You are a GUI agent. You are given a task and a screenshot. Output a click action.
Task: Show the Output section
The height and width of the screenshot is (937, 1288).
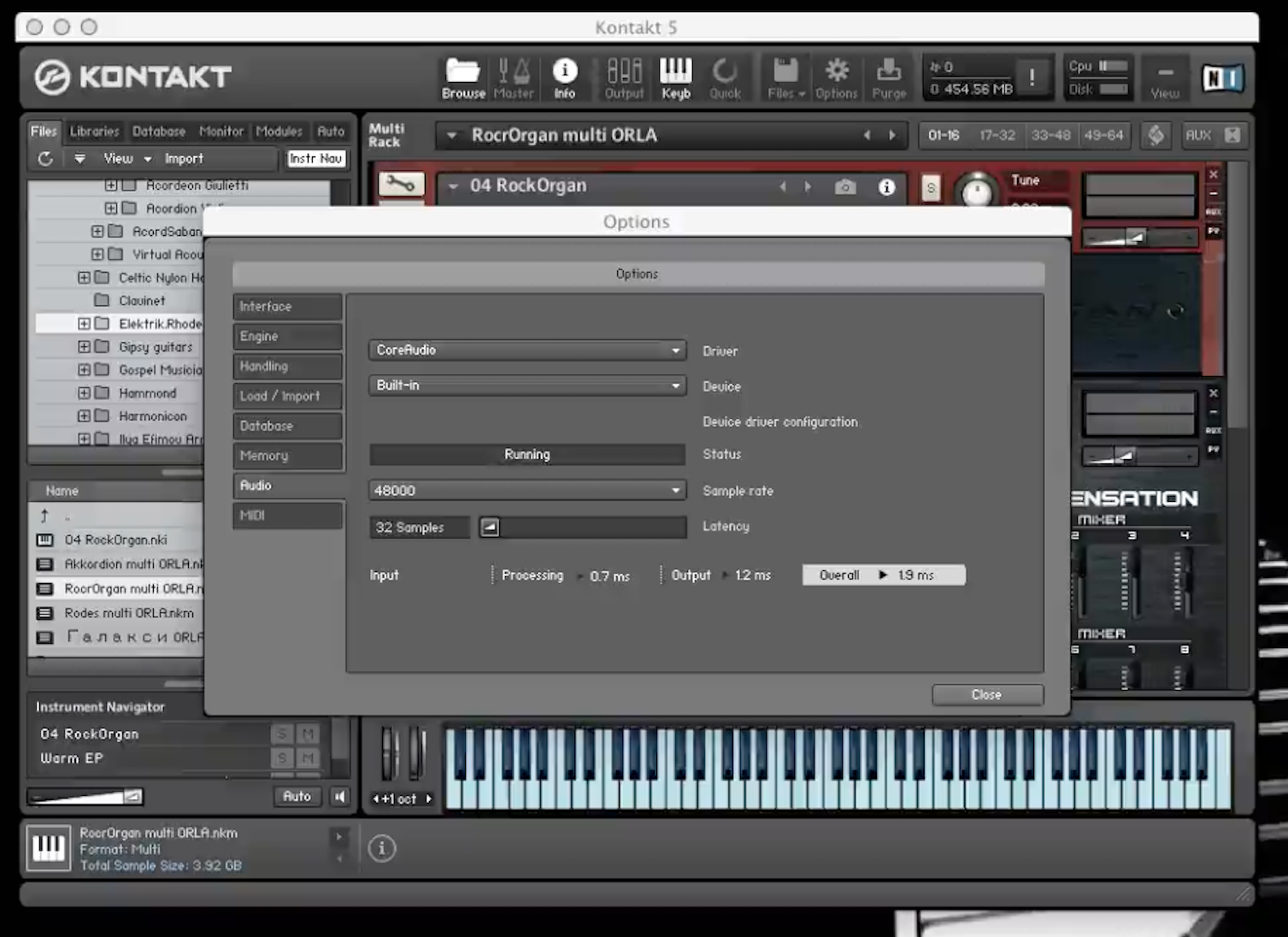pos(624,79)
